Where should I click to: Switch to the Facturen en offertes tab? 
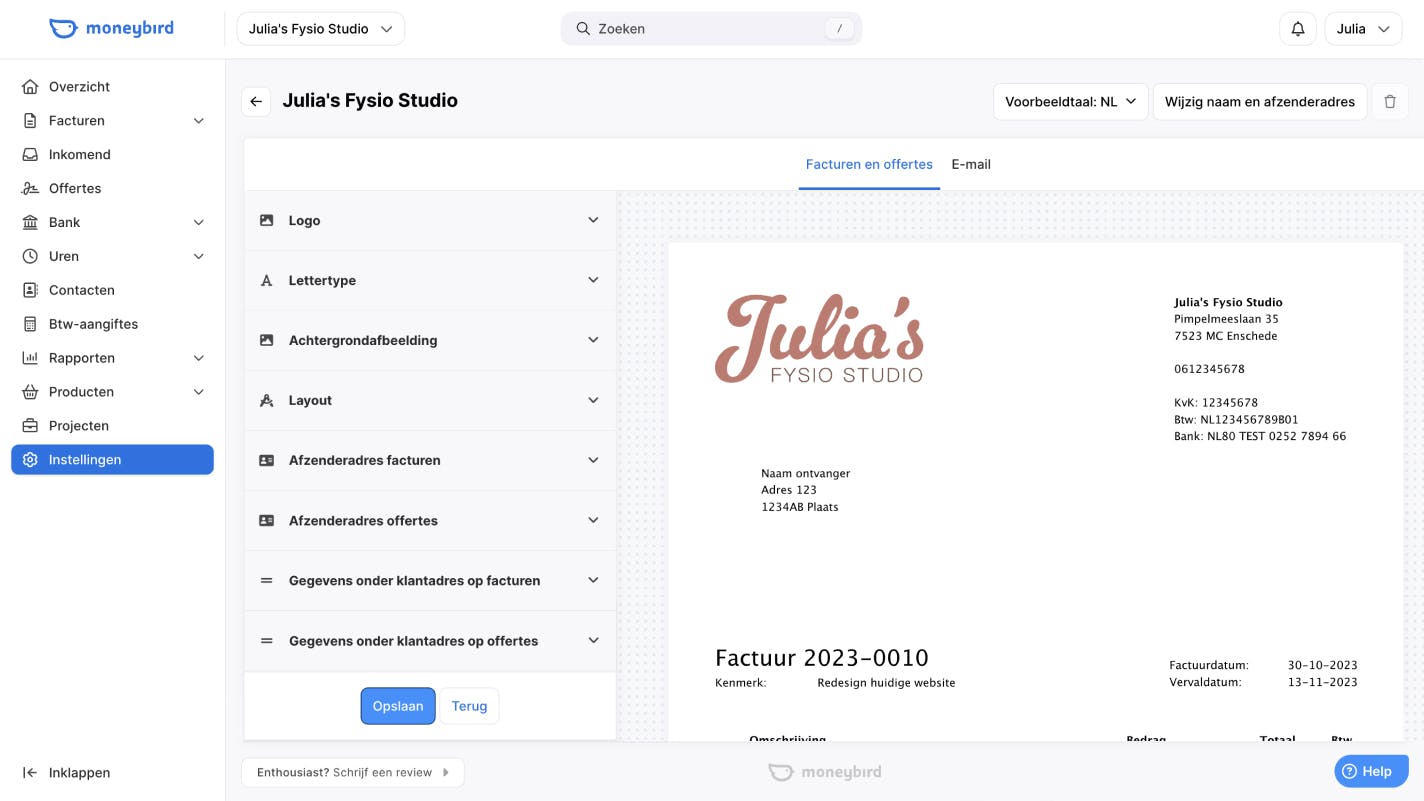[869, 164]
